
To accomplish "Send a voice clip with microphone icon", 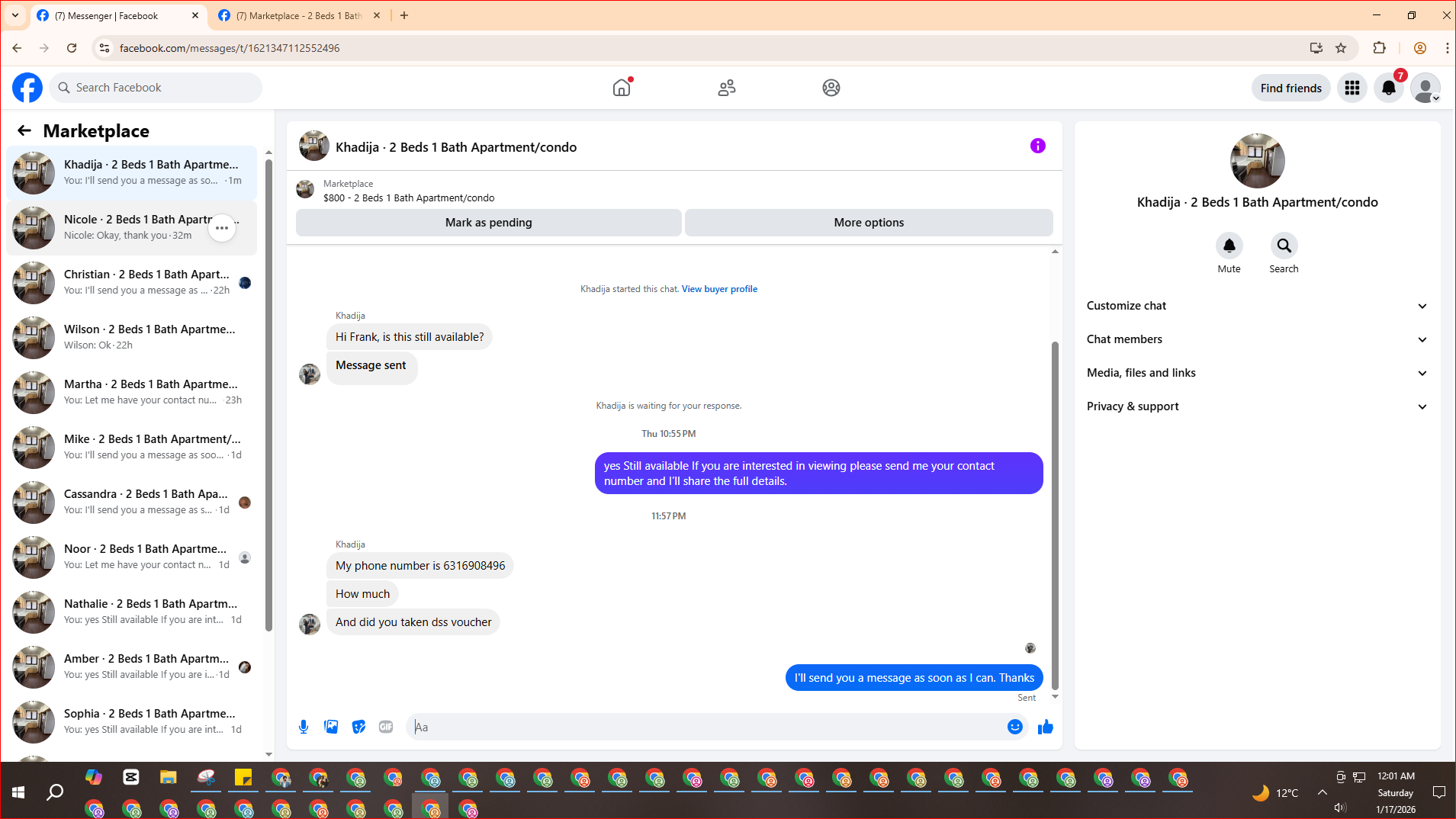I will 304,727.
